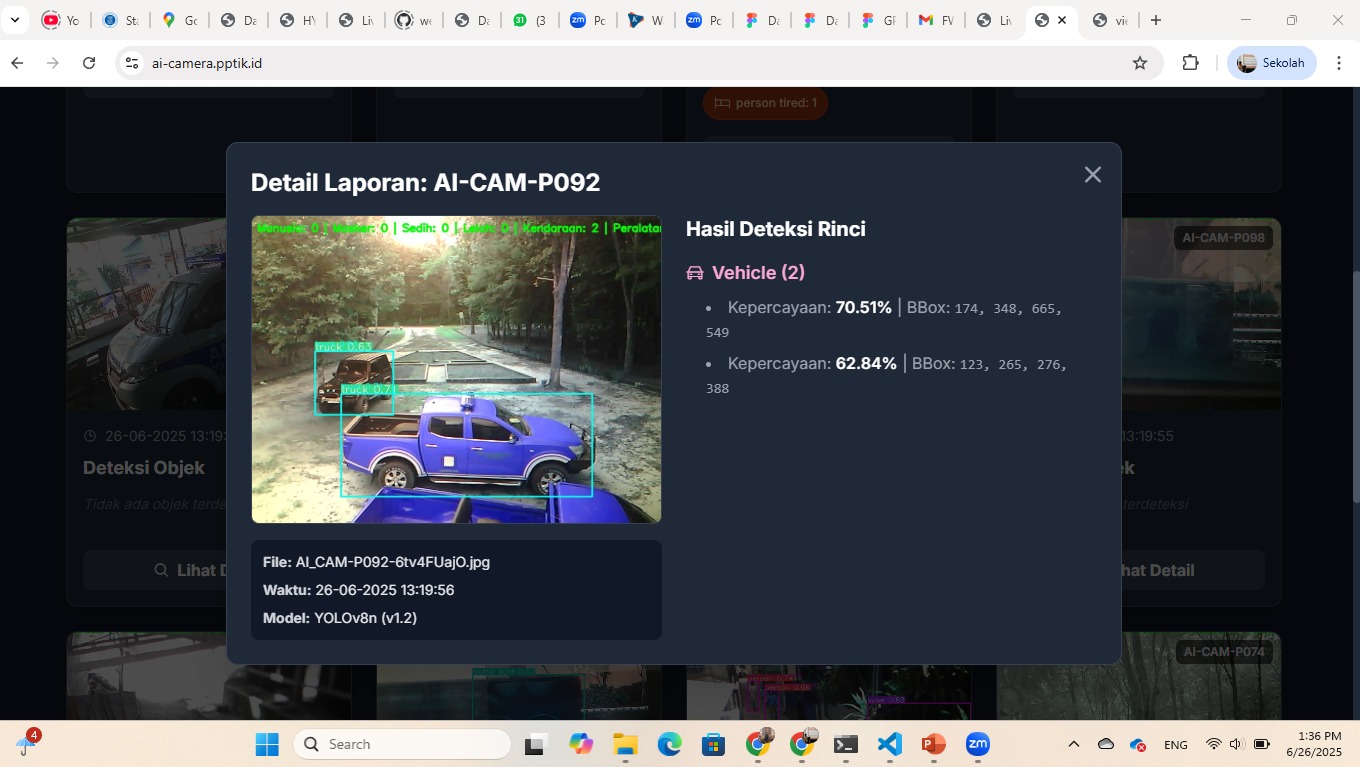
Task: Open Wi-Fi network settings in tray
Action: point(1213,744)
